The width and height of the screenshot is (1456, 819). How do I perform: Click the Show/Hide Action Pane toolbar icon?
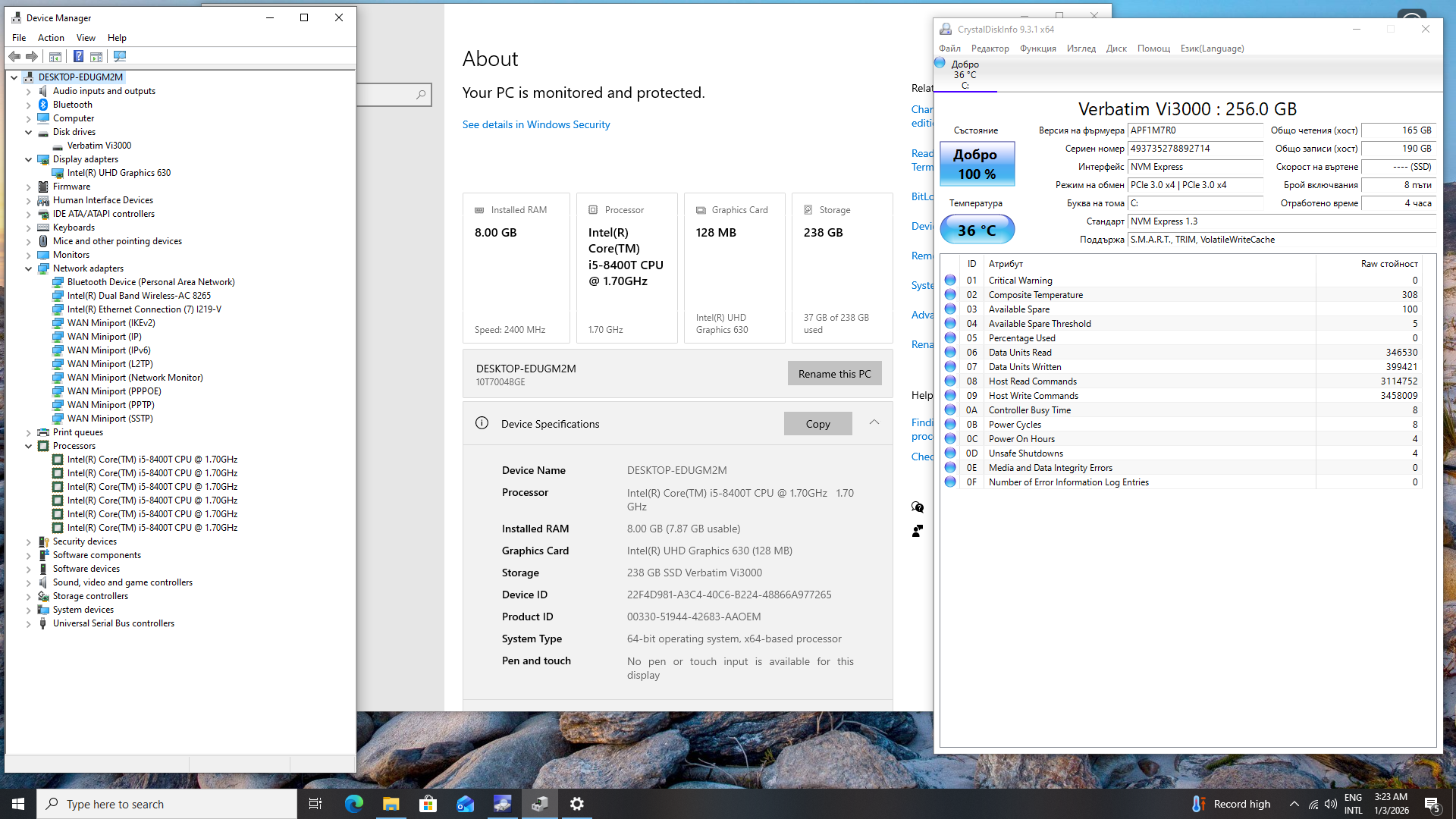[x=96, y=56]
